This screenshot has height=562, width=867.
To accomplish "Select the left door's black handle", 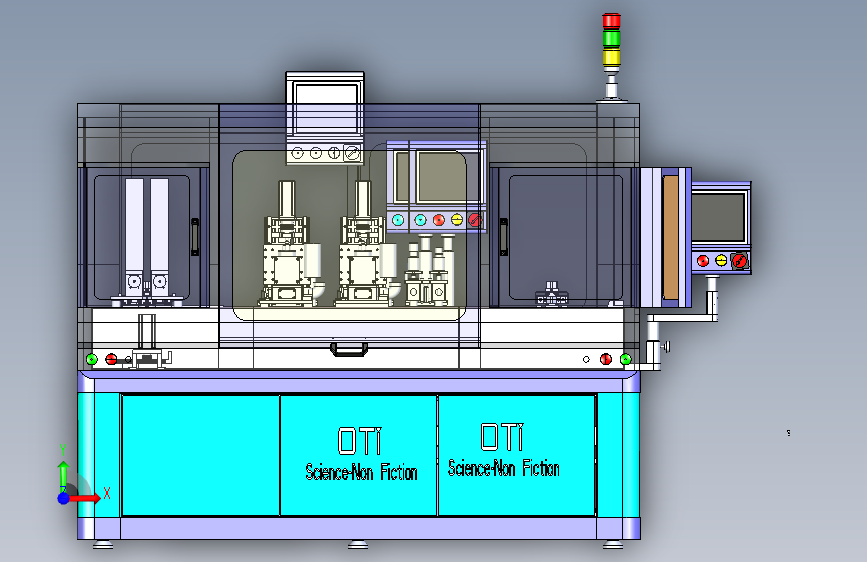I will click(195, 237).
